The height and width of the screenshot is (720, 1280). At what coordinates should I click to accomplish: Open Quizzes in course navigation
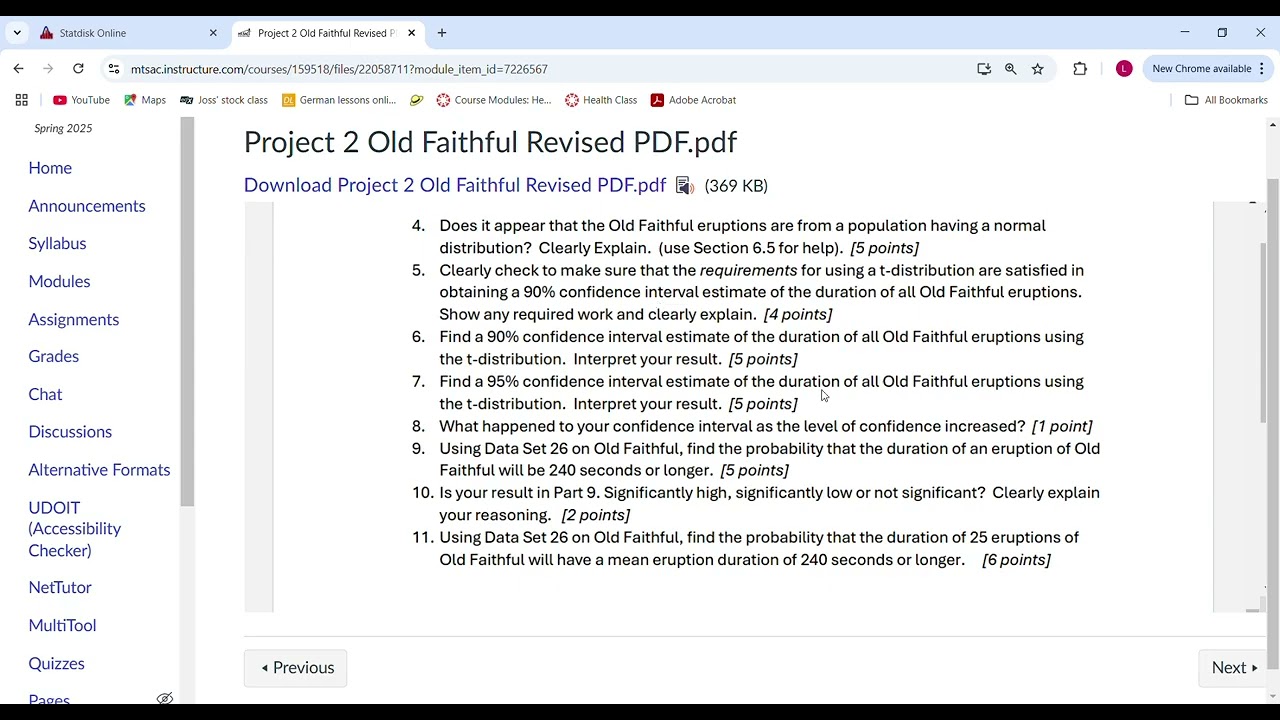tap(56, 663)
